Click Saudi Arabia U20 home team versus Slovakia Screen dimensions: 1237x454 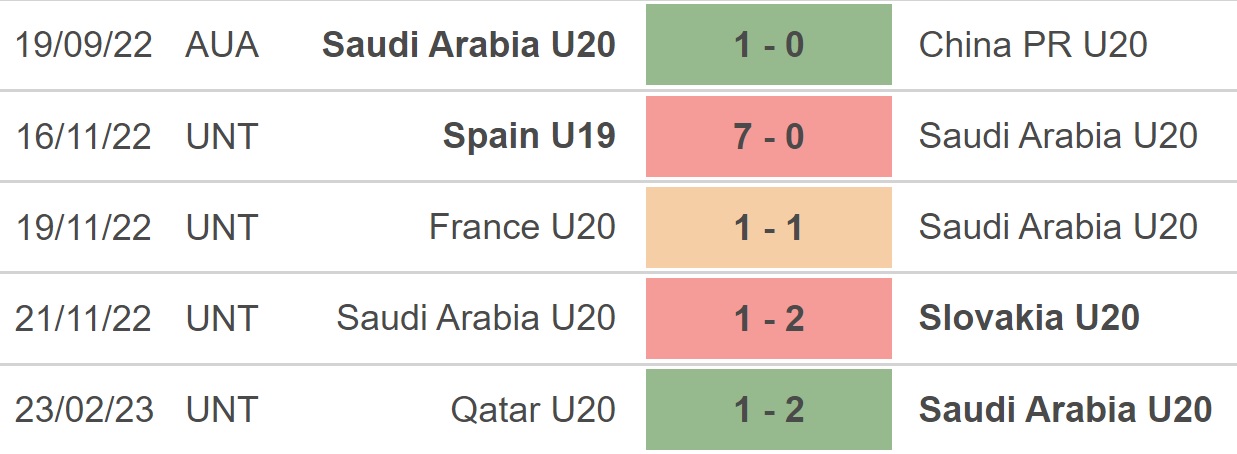click(x=476, y=318)
